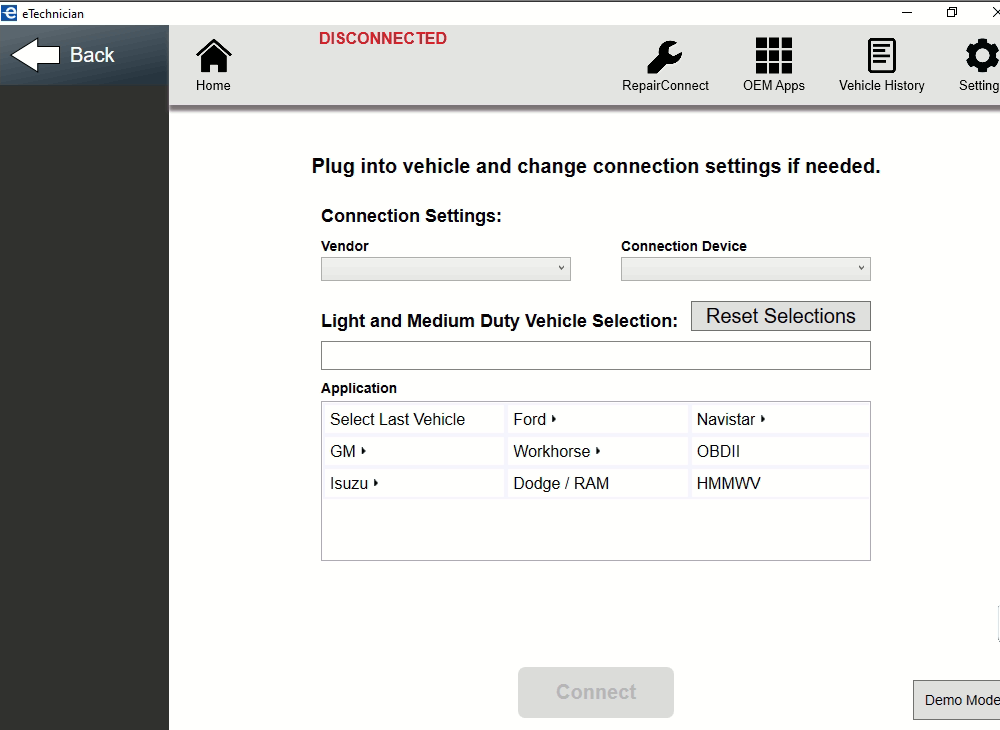The height and width of the screenshot is (730, 1000).
Task: Select the OBDII application
Action: point(717,451)
